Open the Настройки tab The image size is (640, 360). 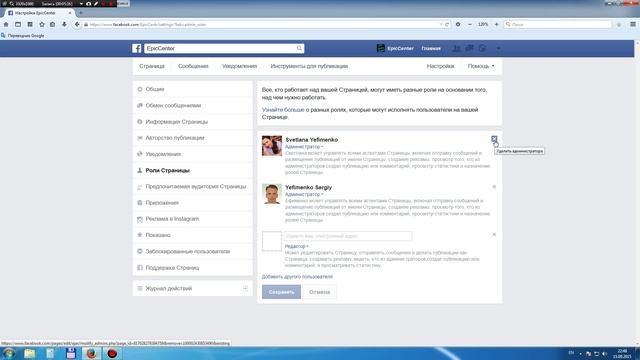point(440,66)
